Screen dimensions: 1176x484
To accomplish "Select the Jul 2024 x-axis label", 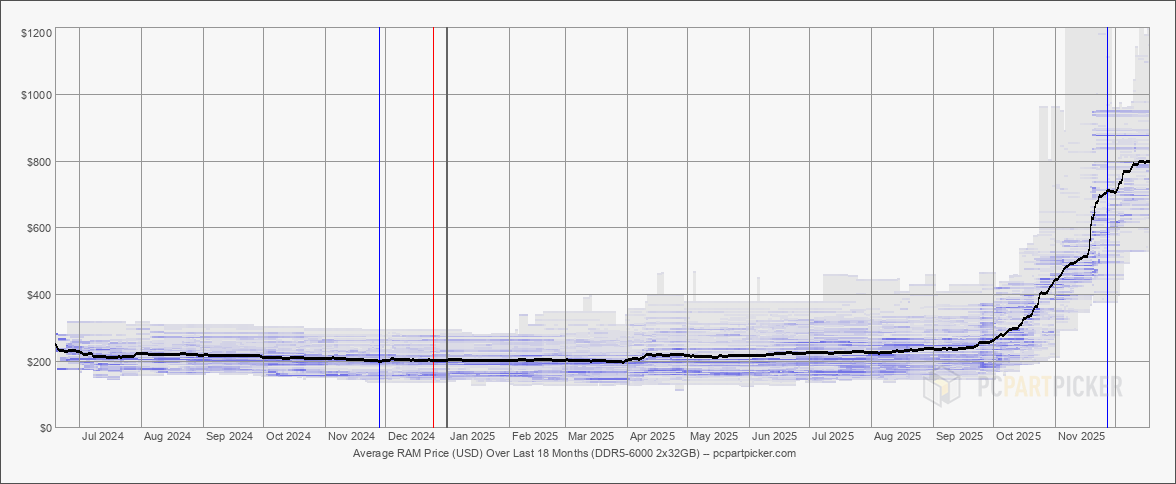I will (103, 437).
